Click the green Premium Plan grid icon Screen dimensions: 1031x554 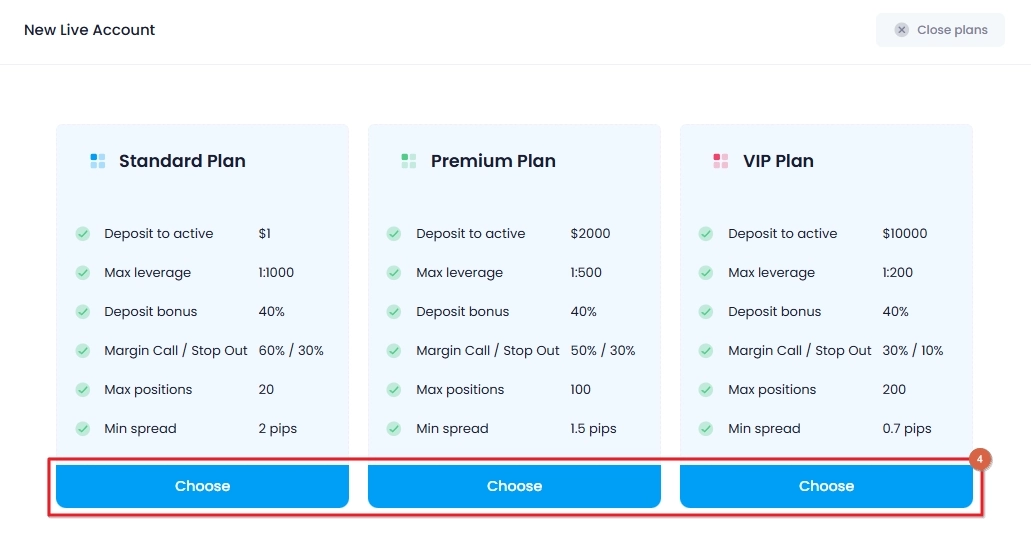click(x=409, y=161)
